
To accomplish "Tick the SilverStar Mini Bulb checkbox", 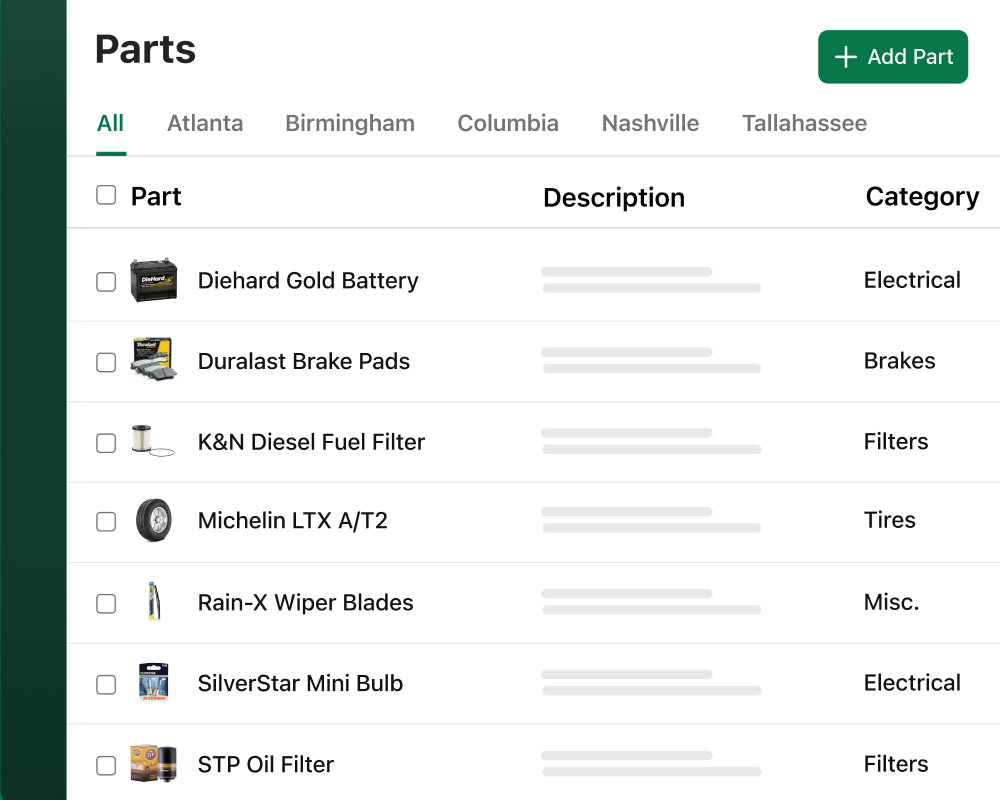I will click(106, 685).
